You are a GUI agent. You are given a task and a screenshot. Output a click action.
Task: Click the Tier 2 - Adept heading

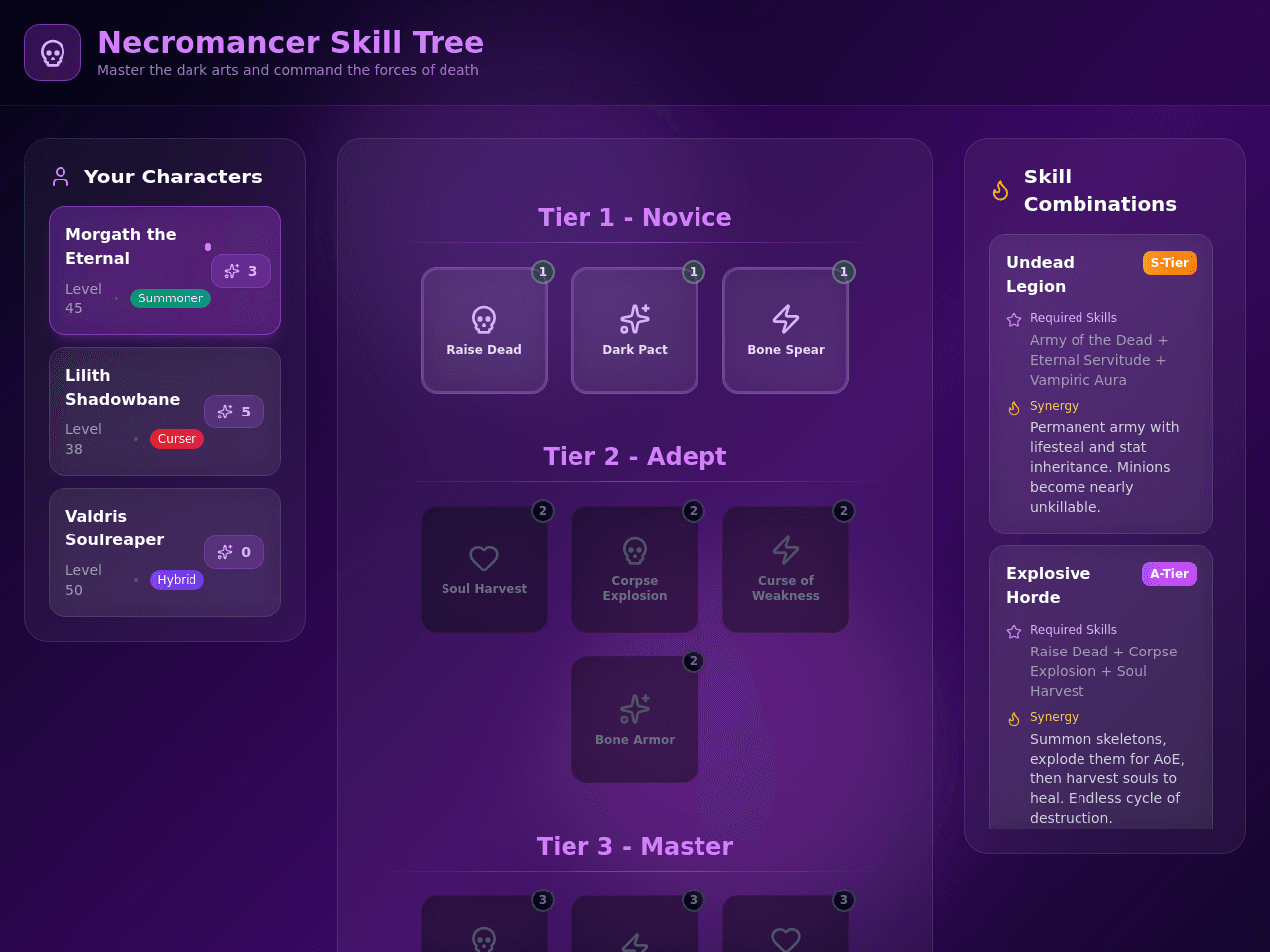tap(635, 456)
